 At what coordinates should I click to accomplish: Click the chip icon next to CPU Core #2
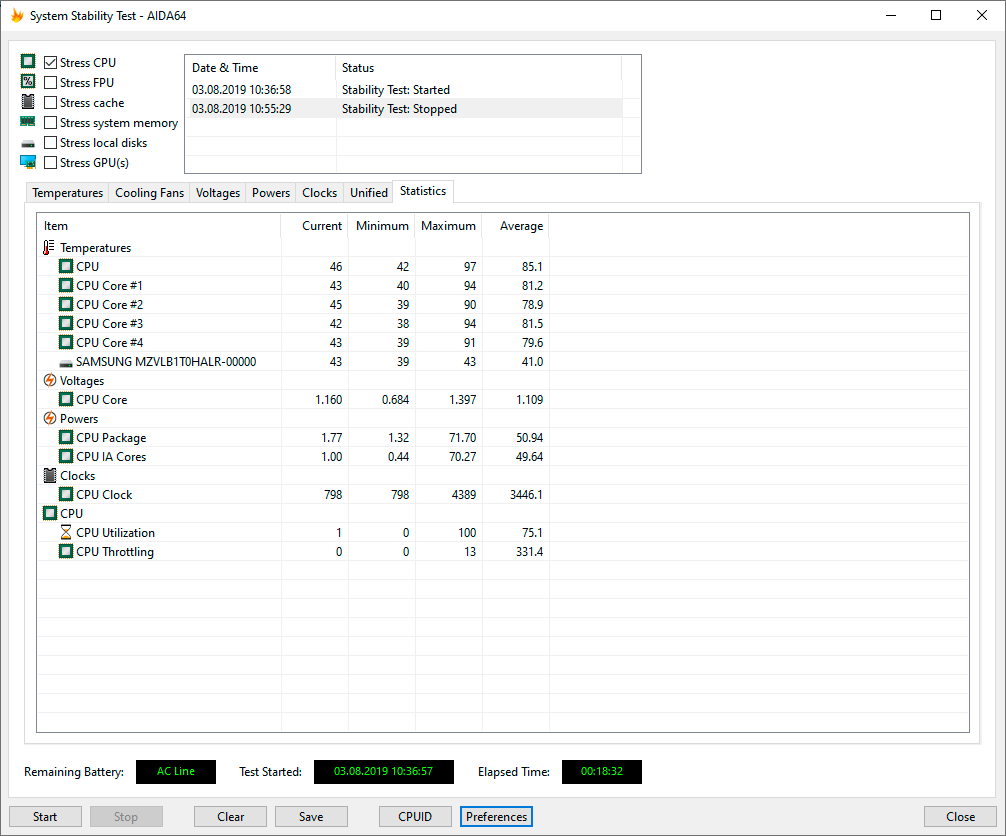click(x=65, y=304)
